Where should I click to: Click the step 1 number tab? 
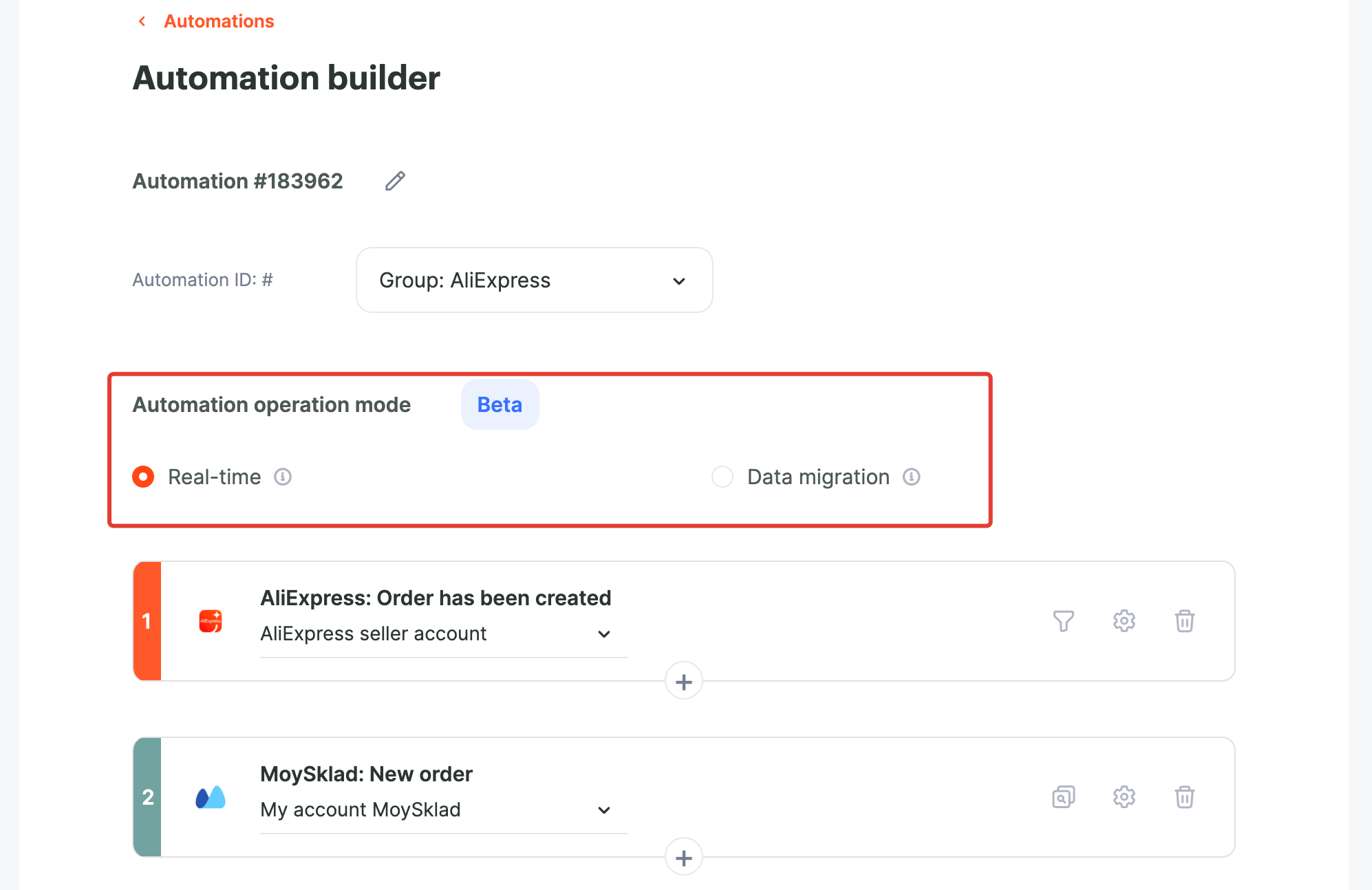147,621
